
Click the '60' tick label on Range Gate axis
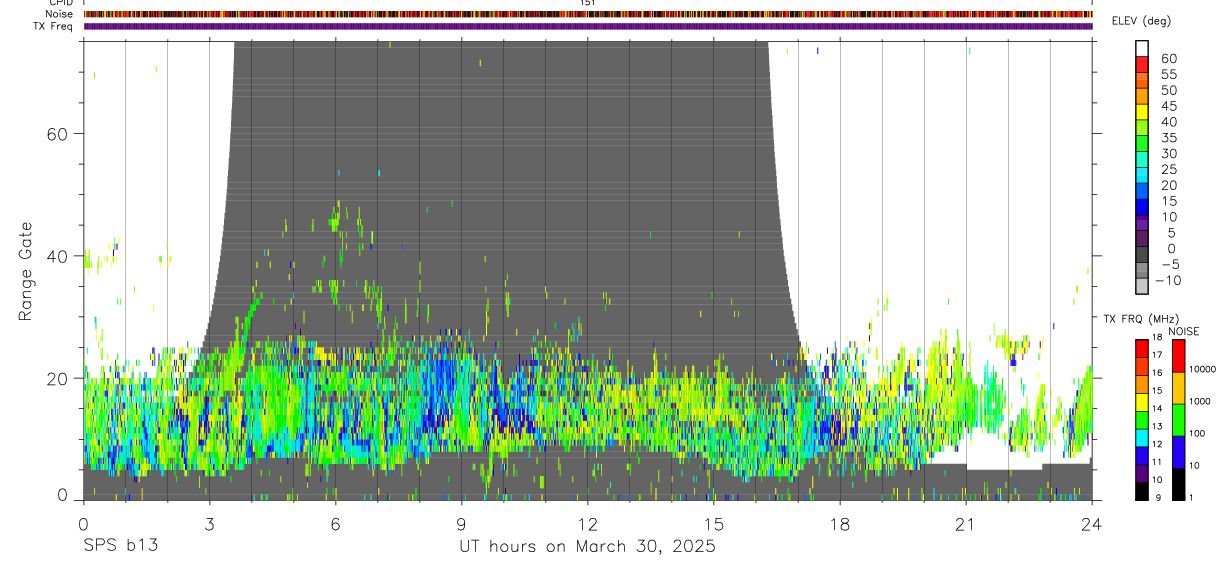(x=60, y=134)
